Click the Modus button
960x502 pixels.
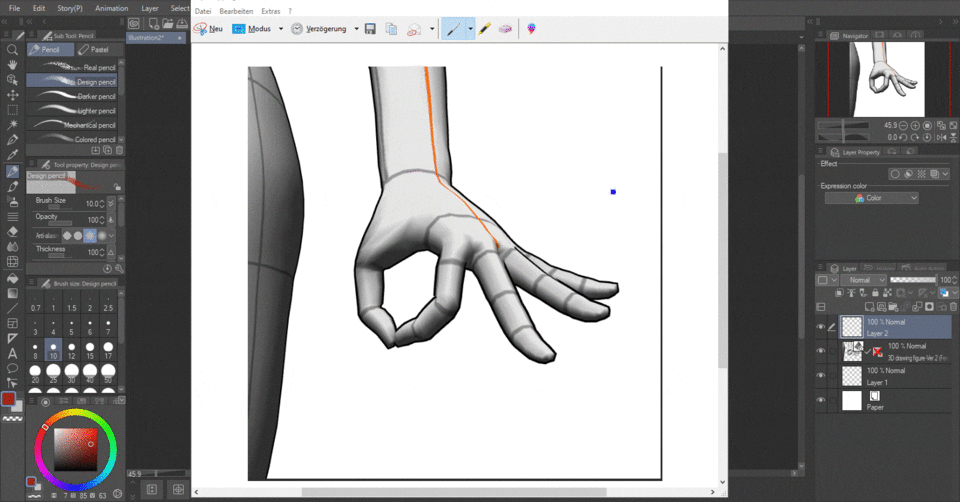click(252, 29)
